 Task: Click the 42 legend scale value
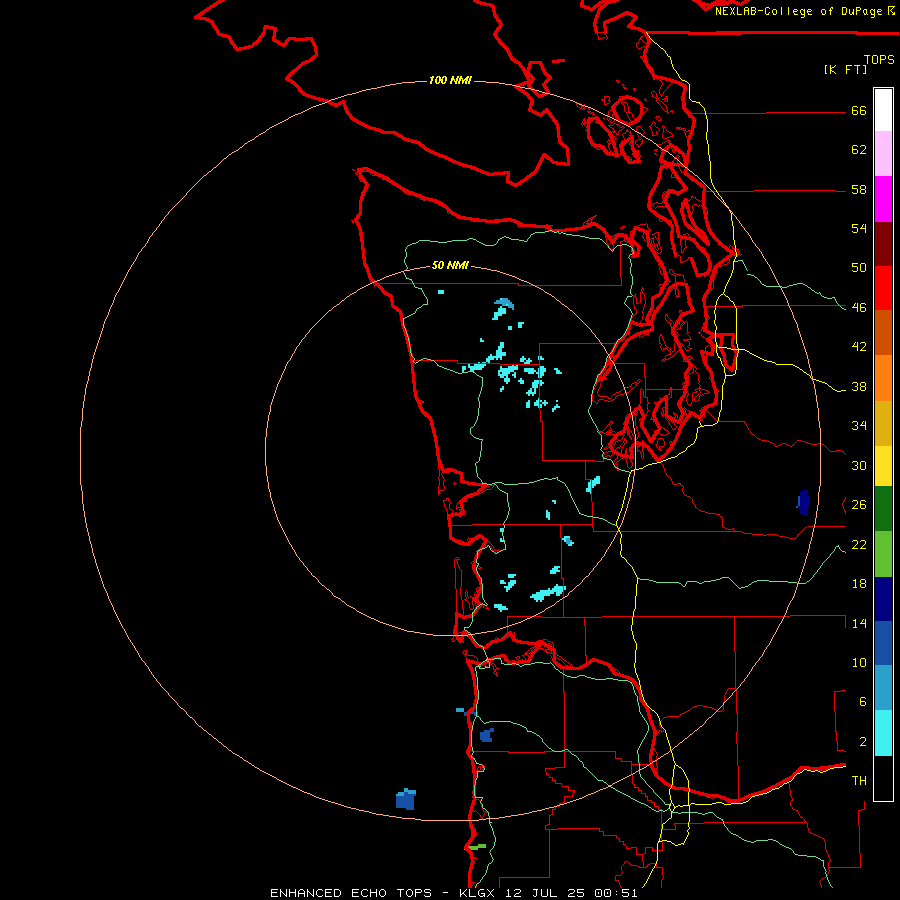click(x=859, y=347)
